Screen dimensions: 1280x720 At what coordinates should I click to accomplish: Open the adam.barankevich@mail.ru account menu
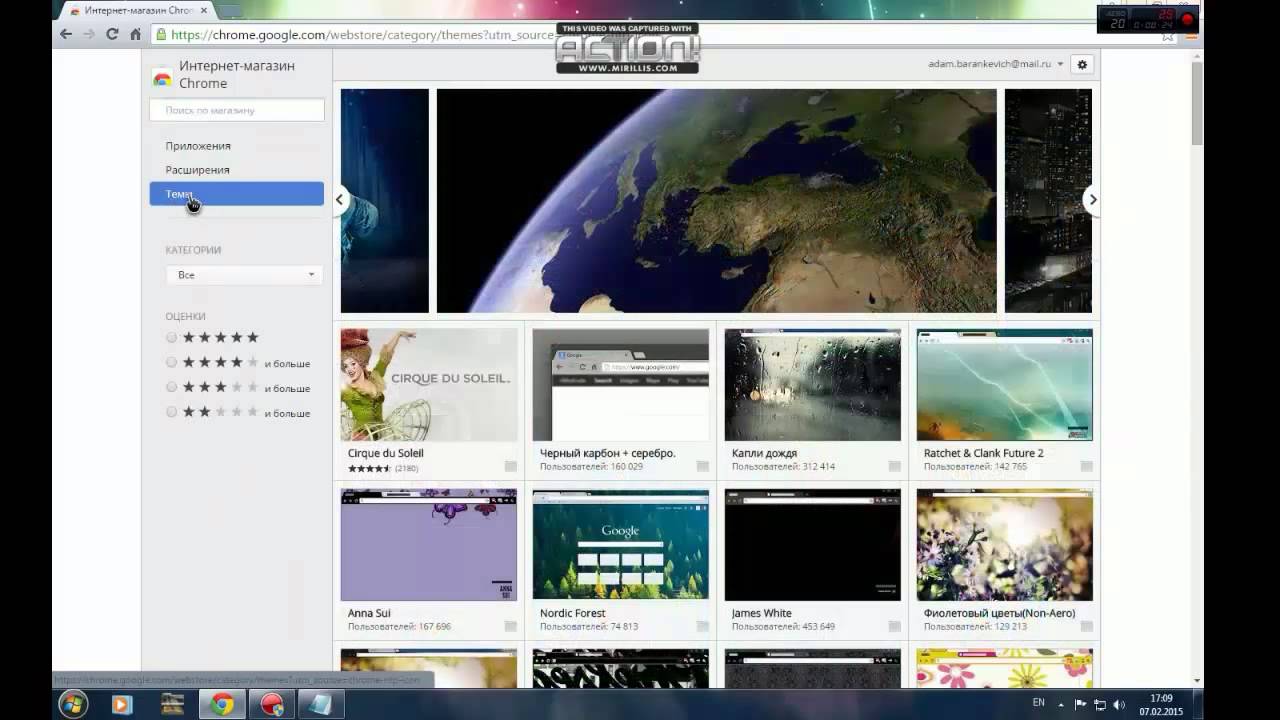(996, 64)
